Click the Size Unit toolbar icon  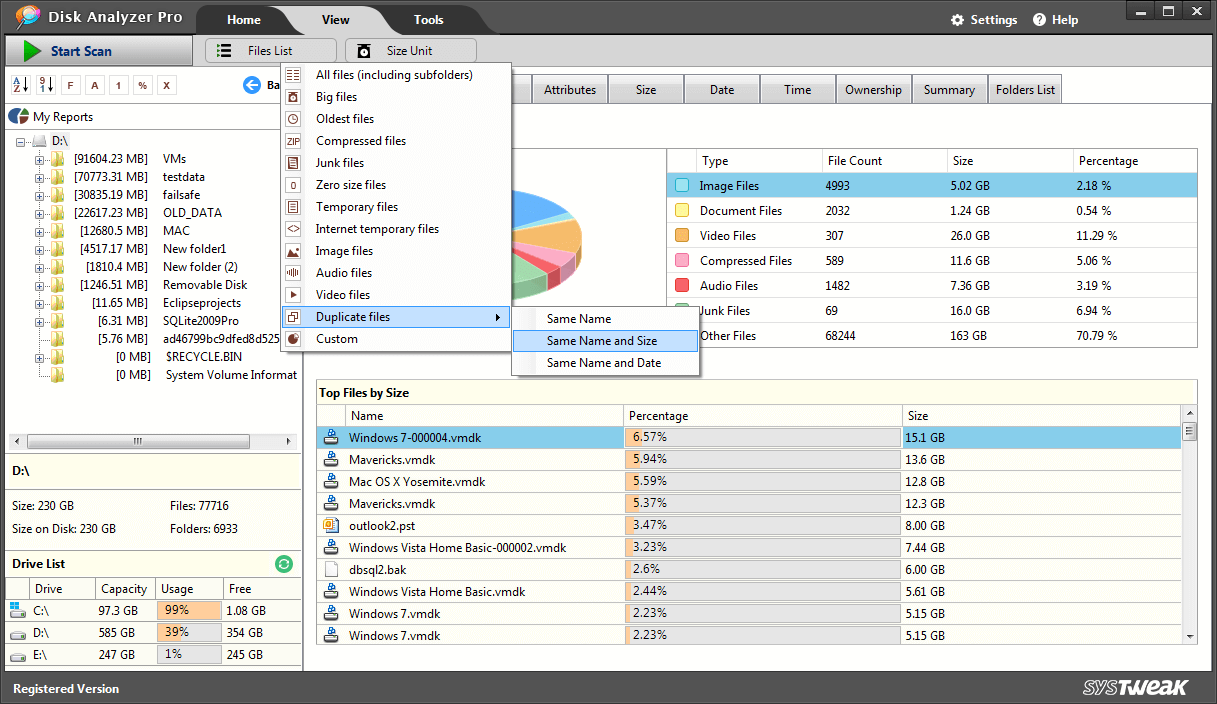(410, 50)
